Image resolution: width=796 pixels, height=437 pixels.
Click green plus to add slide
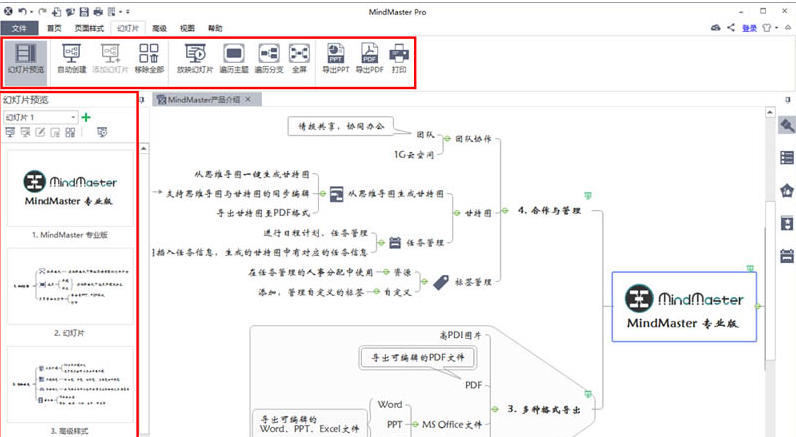pos(86,117)
